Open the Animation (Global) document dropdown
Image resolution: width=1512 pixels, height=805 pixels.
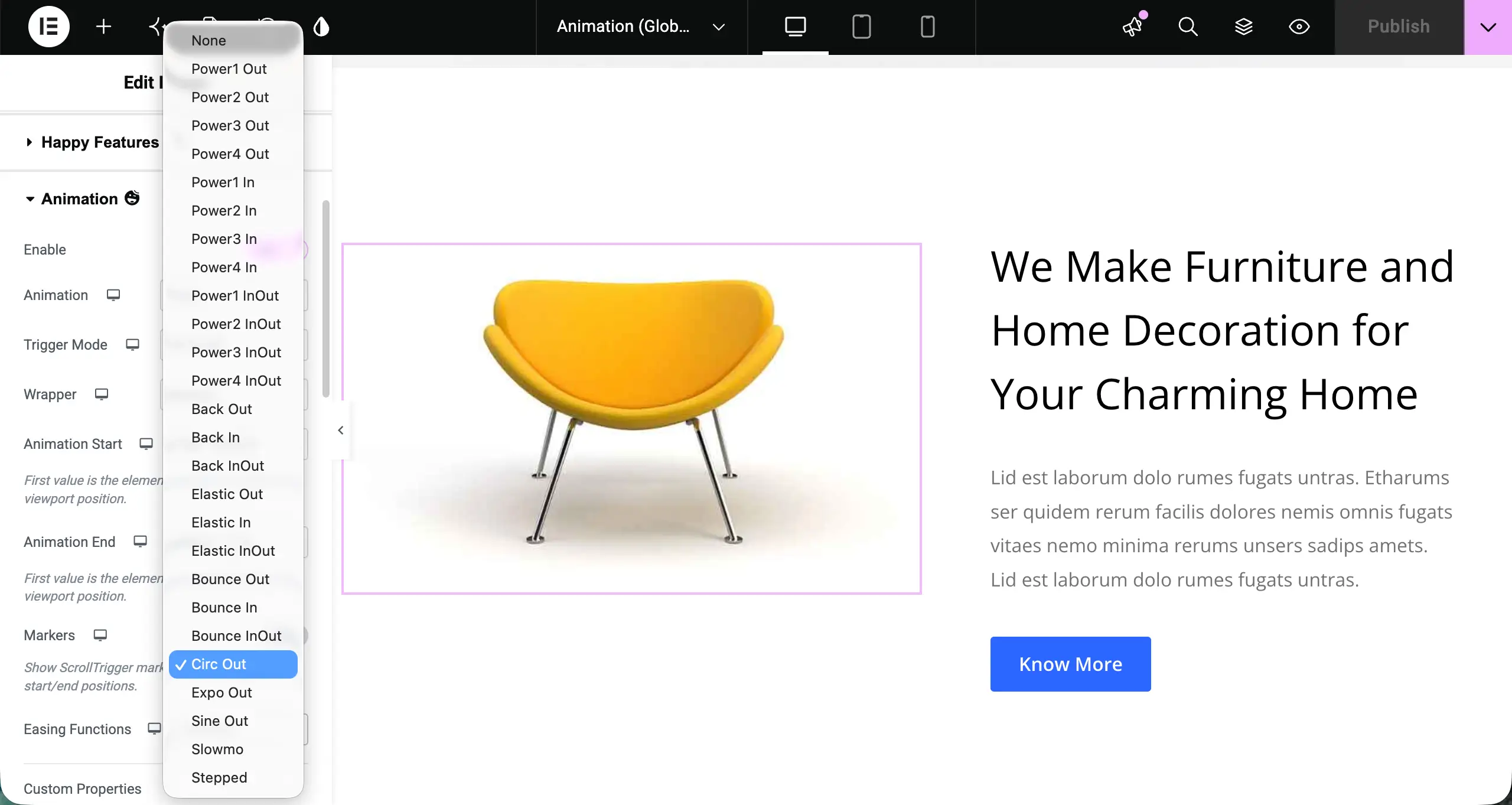click(641, 27)
